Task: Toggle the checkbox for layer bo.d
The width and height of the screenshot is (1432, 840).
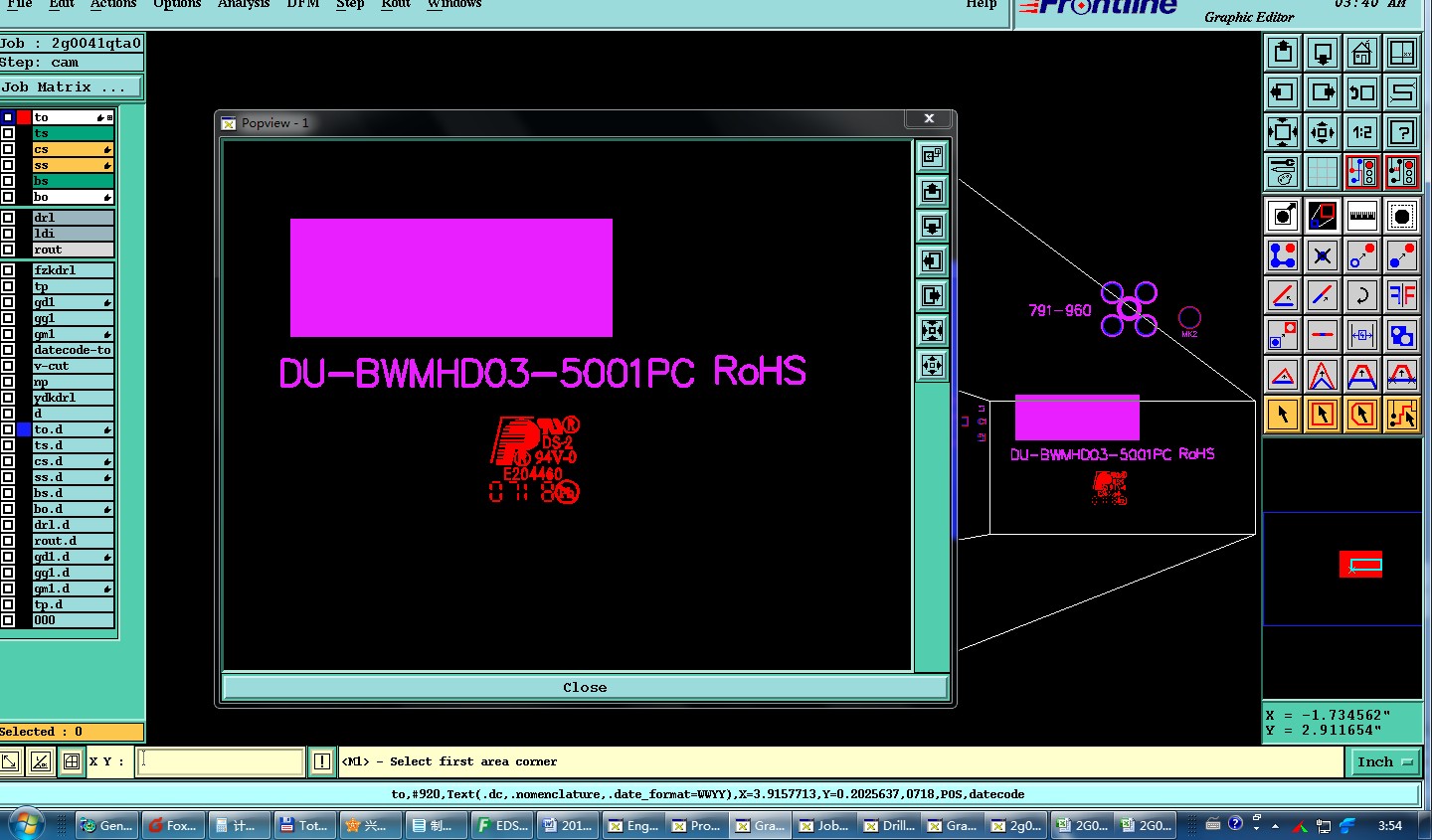Action: point(8,509)
